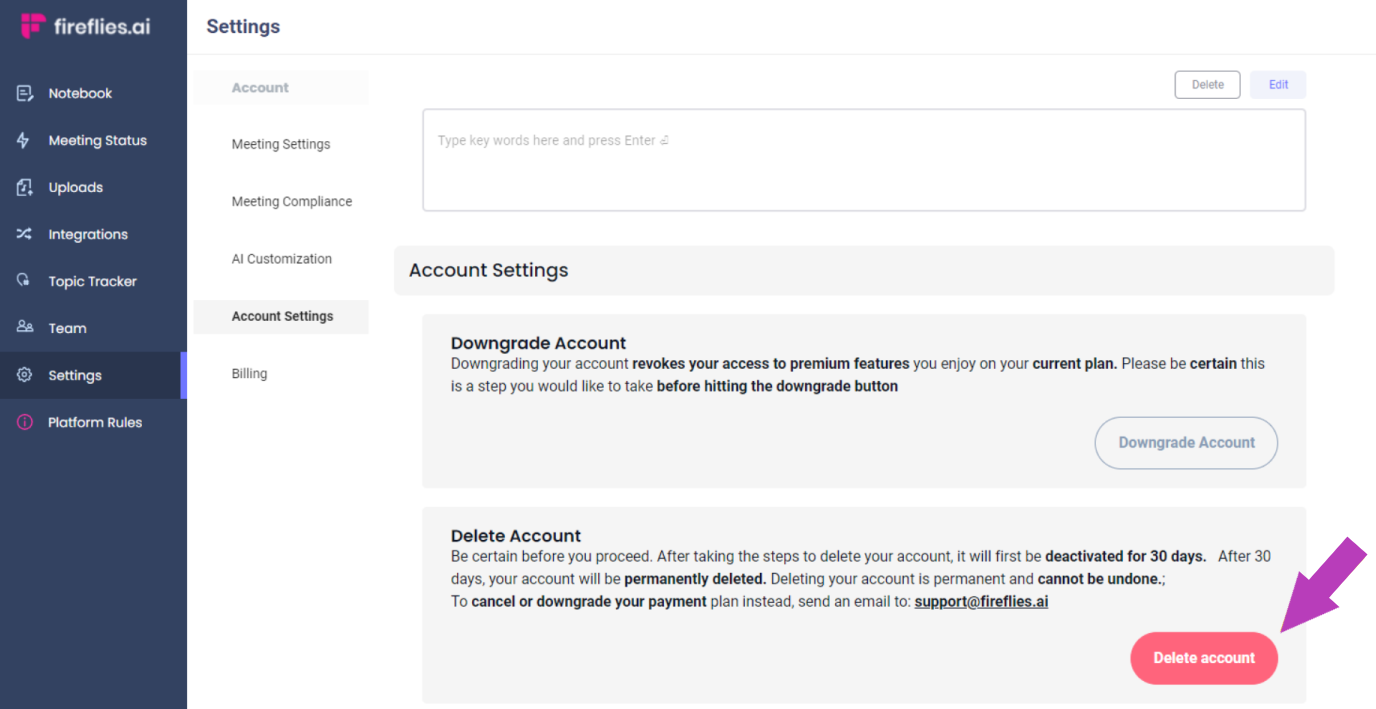Go to the Billing tab

click(249, 373)
